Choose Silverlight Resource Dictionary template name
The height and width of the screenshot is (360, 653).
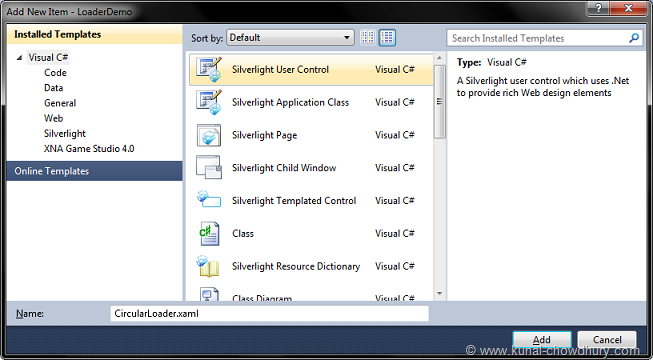pyautogui.click(x=296, y=266)
